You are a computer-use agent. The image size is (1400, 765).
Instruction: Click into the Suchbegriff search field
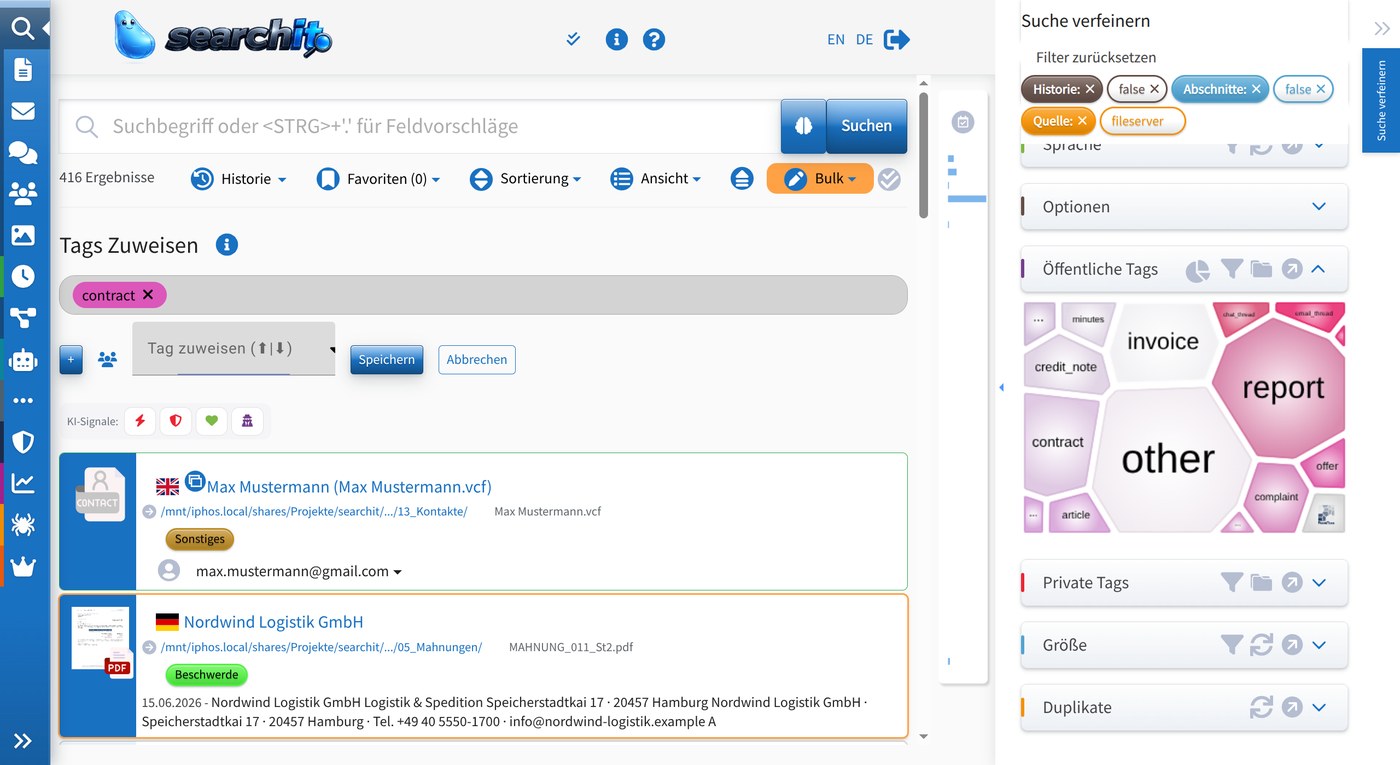[x=420, y=126]
